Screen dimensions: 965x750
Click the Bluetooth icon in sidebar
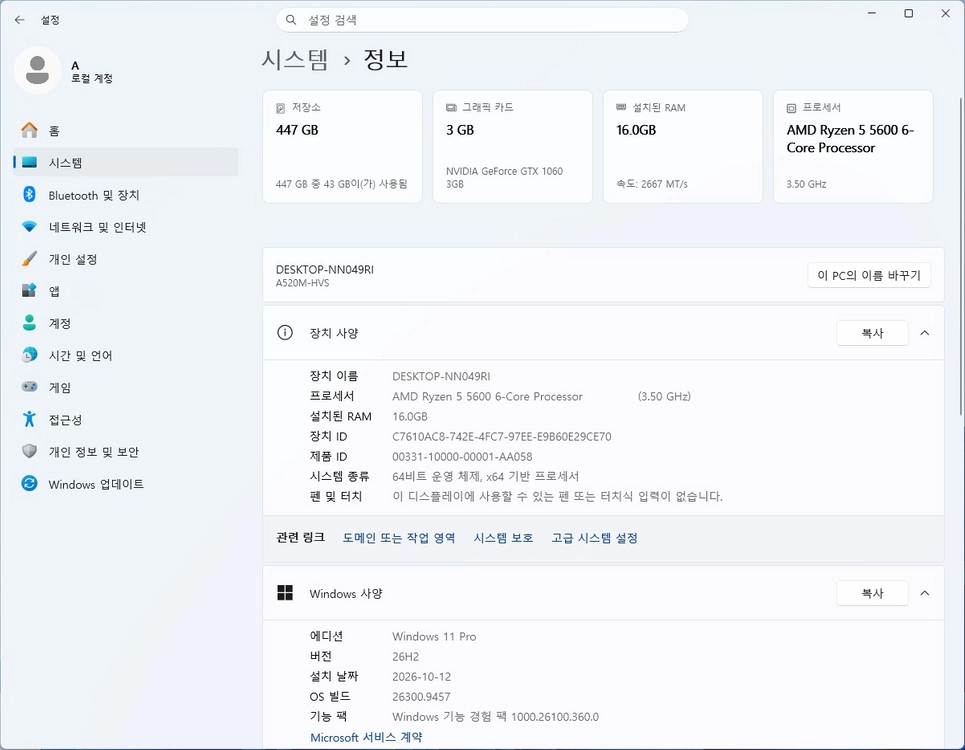coord(29,194)
